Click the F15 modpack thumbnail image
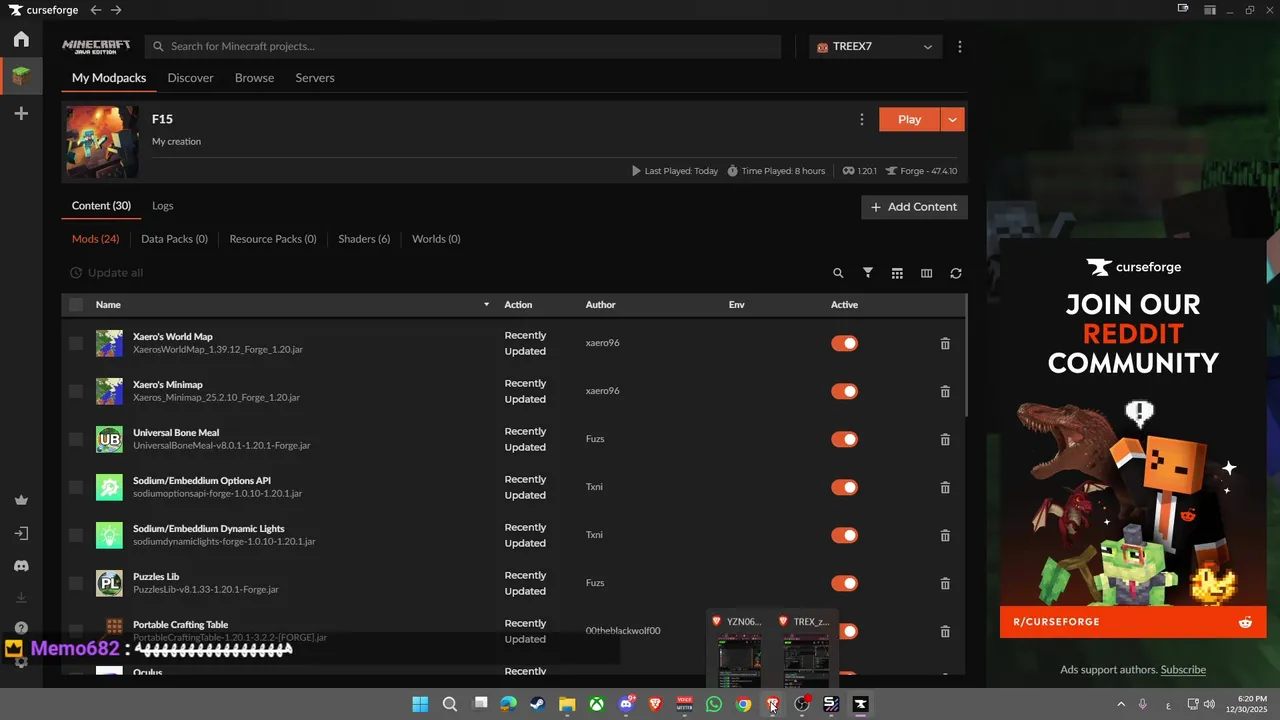The image size is (1280, 720). pos(102,142)
